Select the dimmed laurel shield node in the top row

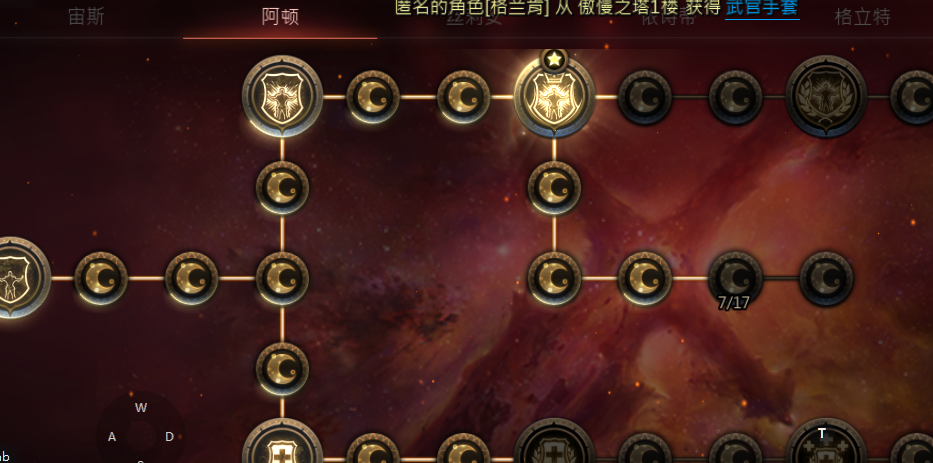[826, 96]
